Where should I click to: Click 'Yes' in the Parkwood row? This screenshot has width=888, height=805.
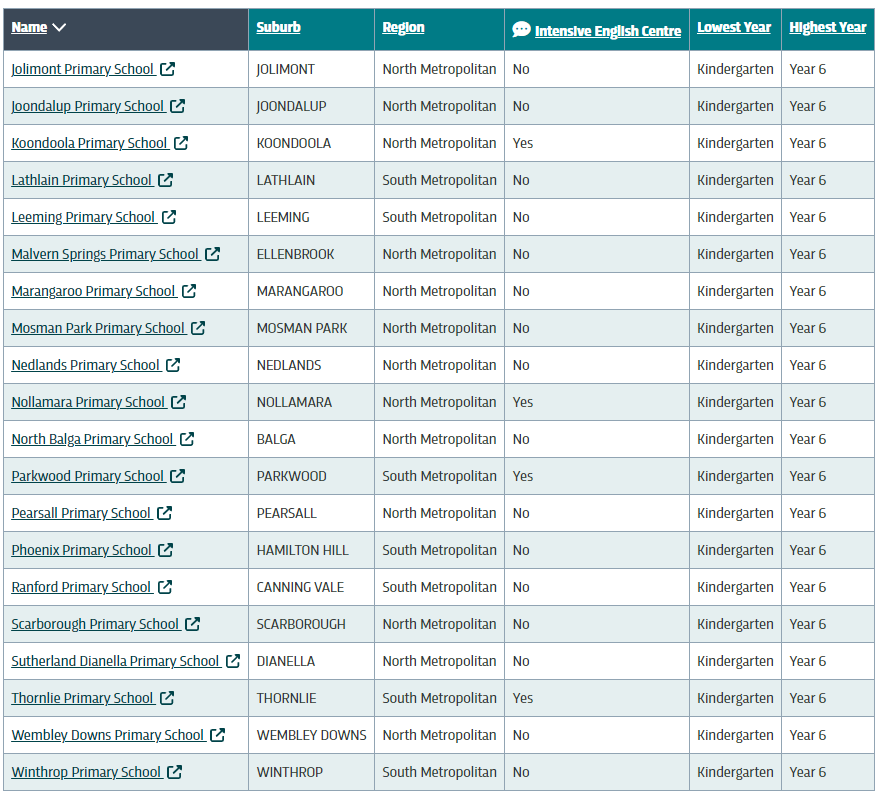pos(523,476)
